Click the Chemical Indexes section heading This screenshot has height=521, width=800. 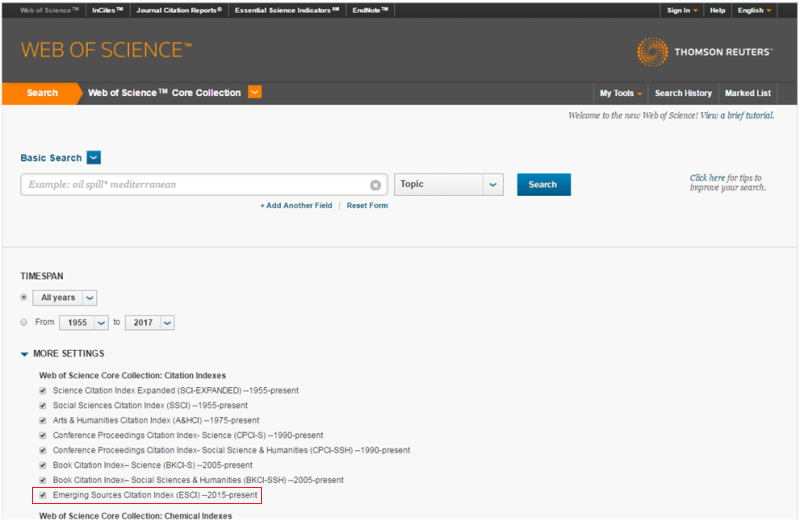click(x=136, y=516)
